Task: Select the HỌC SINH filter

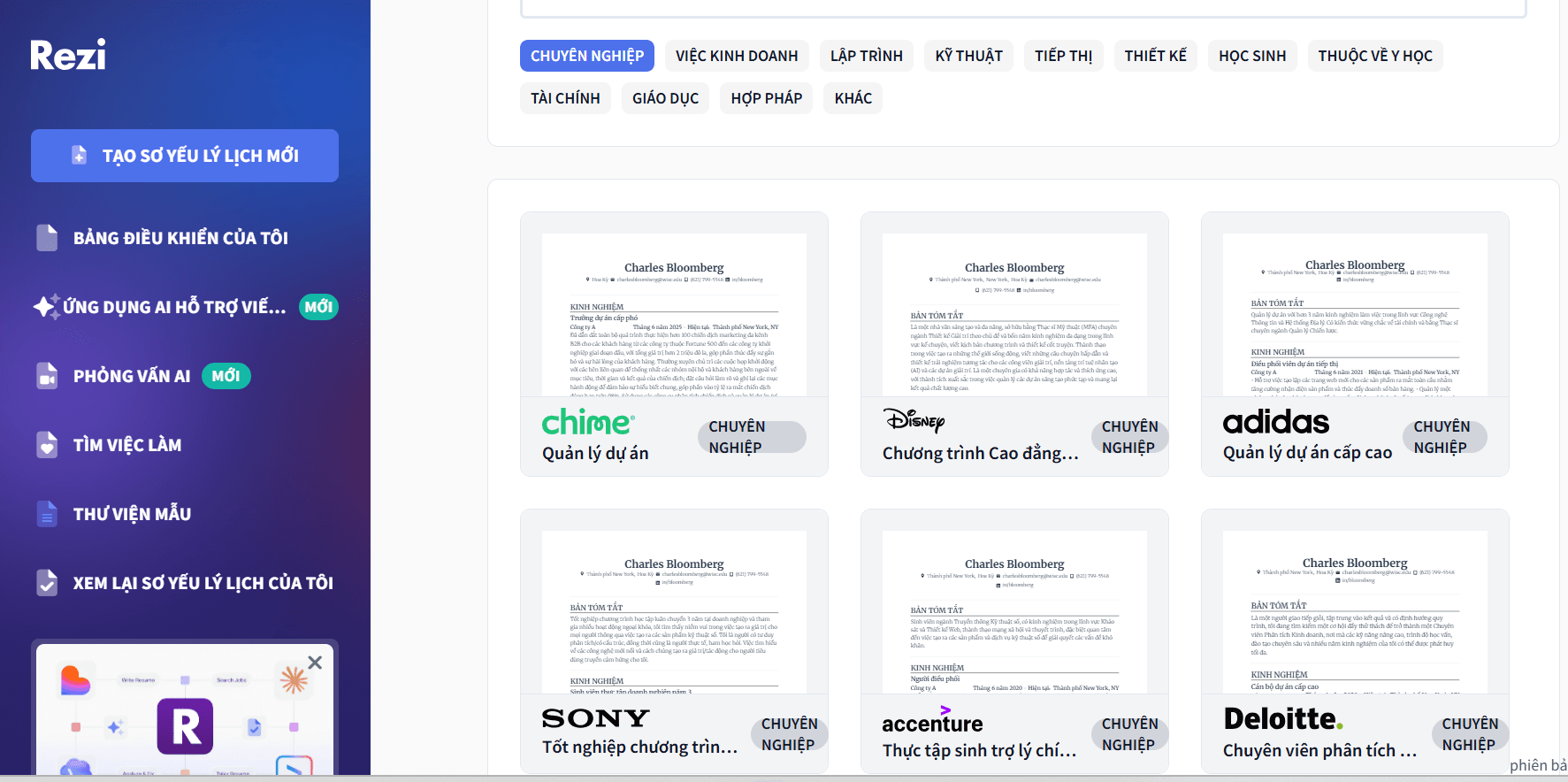Action: 1252,56
